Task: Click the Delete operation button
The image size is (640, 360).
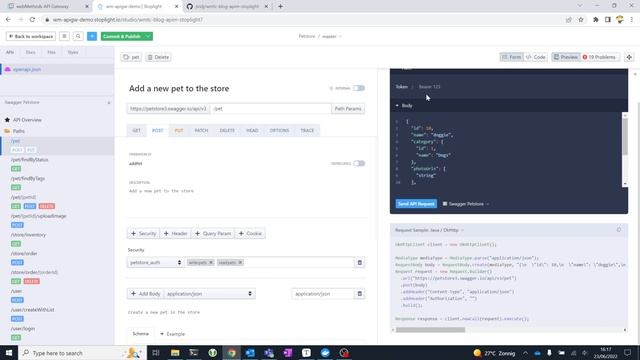Action: tap(158, 57)
